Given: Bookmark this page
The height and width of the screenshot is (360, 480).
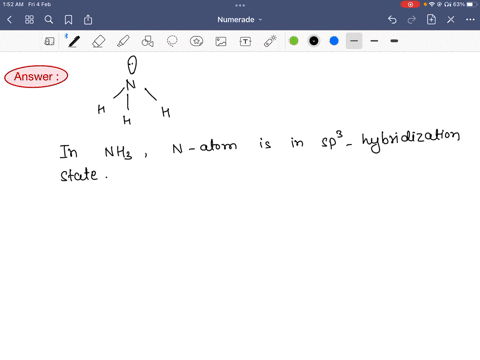Looking at the screenshot, I should pos(68,20).
